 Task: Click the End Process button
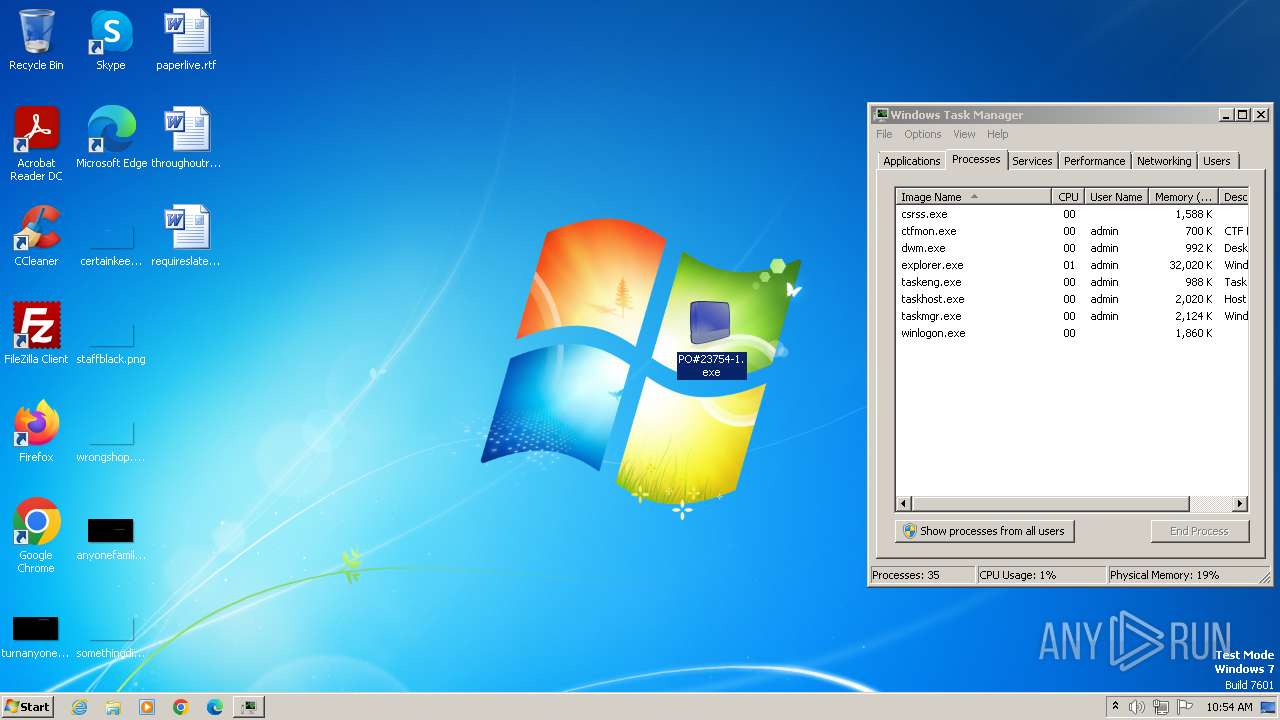pos(1200,531)
